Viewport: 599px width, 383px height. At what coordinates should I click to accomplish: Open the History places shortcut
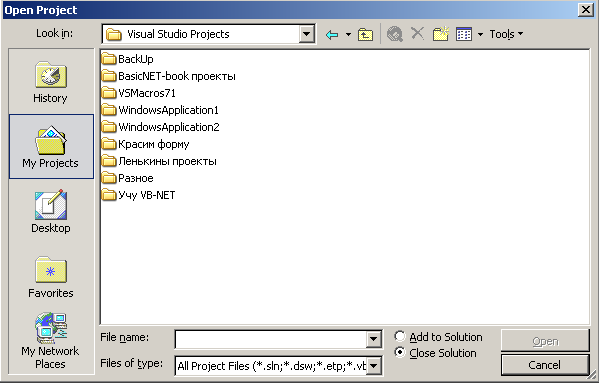coord(51,81)
